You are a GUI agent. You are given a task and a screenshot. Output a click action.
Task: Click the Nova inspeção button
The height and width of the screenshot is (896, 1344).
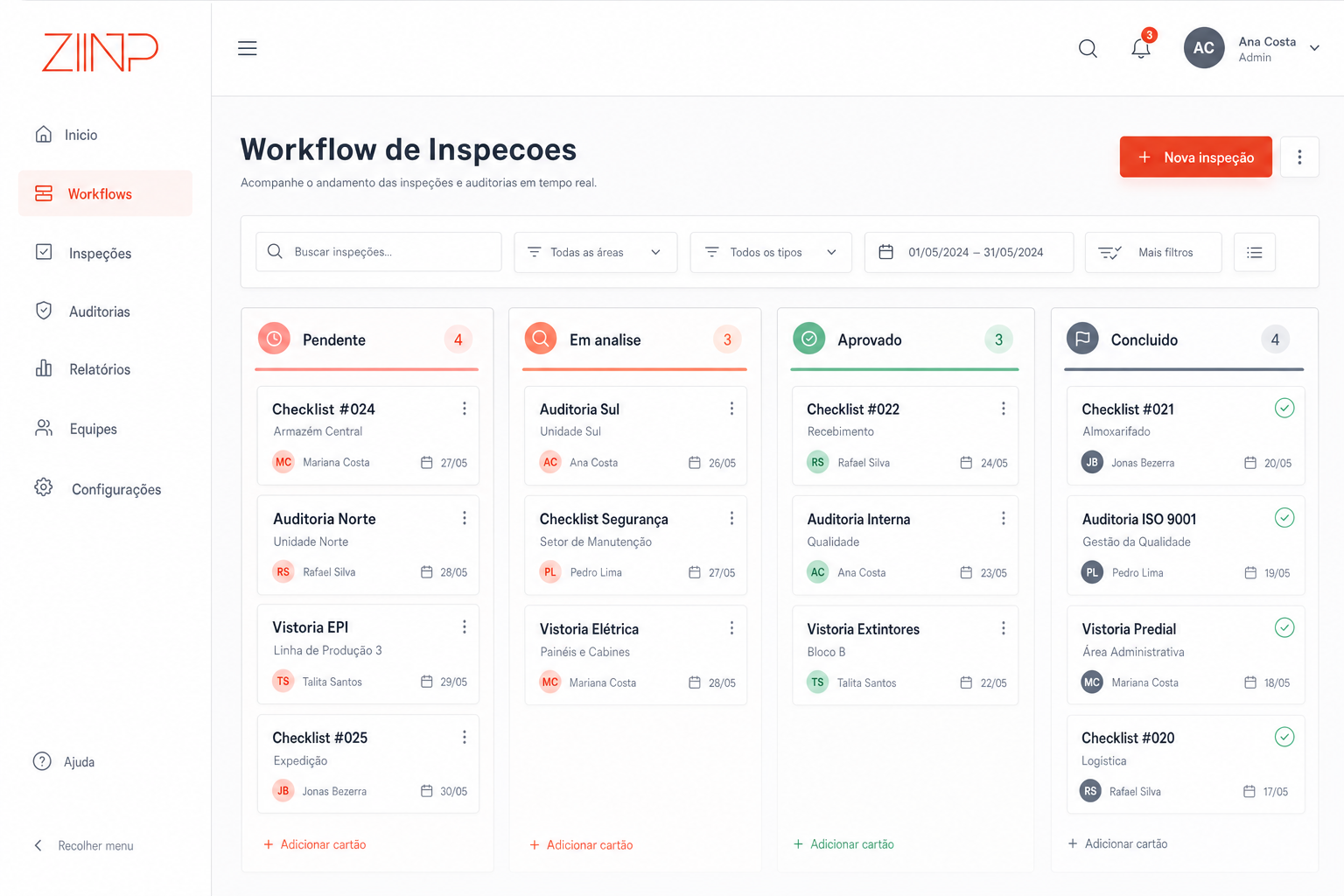pos(1196,157)
